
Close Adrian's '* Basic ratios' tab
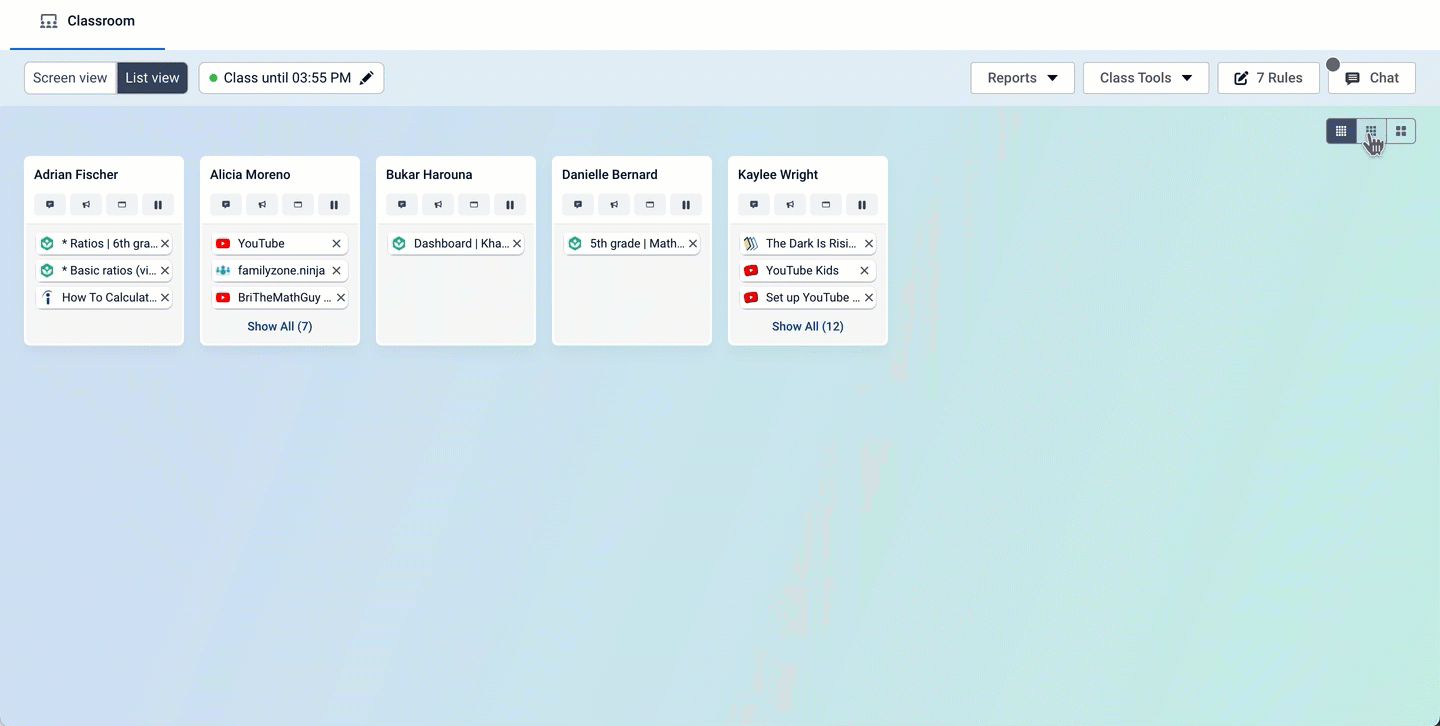165,270
